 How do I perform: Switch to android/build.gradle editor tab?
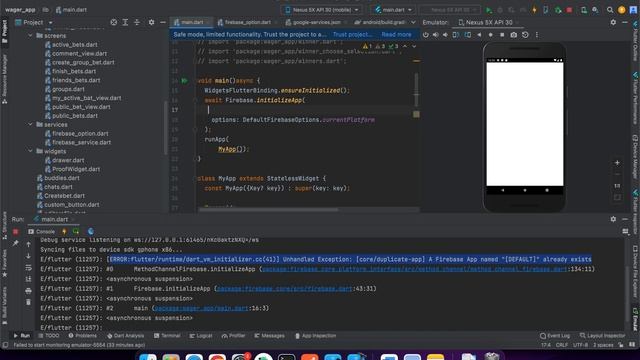[x=380, y=22]
